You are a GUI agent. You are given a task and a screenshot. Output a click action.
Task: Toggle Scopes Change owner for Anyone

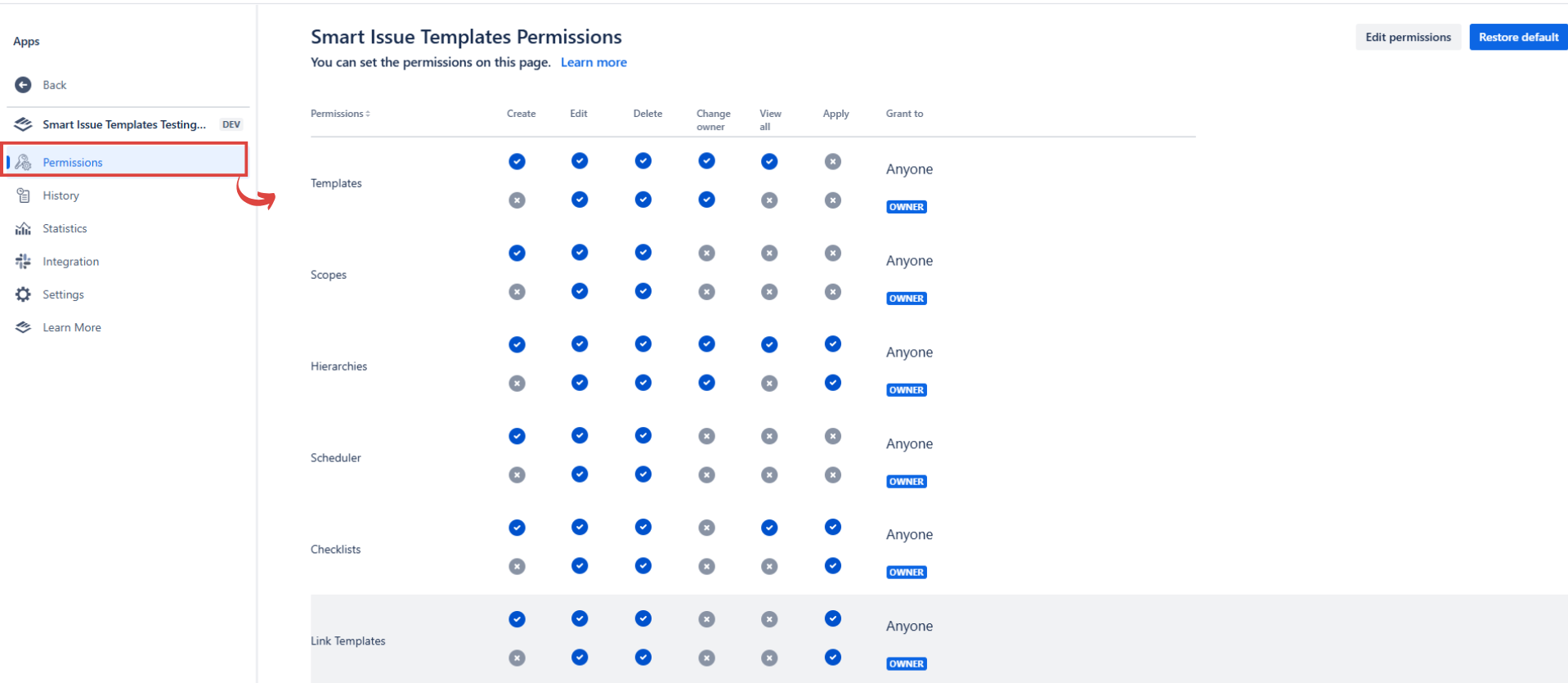706,253
